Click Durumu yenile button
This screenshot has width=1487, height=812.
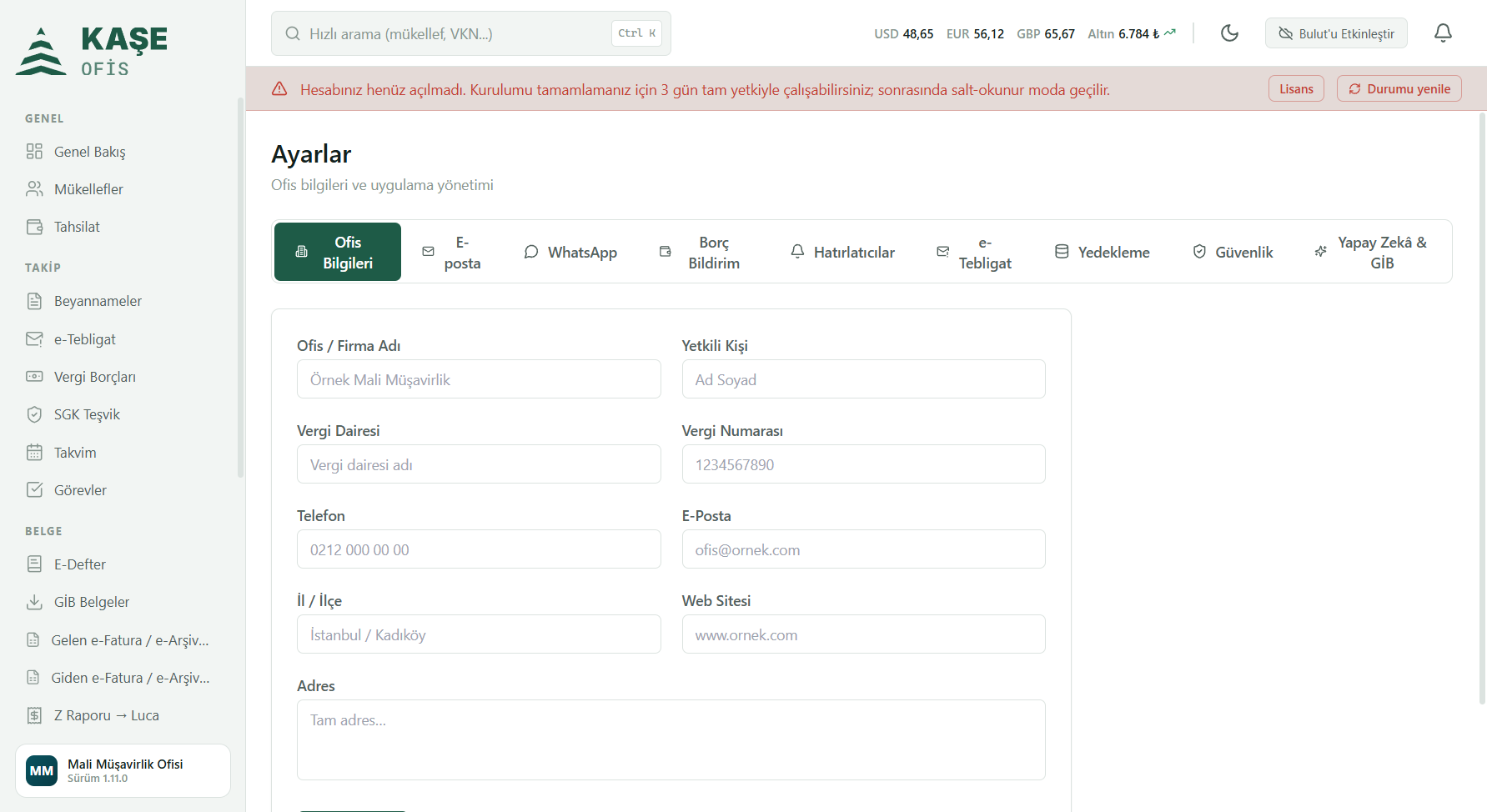[1399, 88]
